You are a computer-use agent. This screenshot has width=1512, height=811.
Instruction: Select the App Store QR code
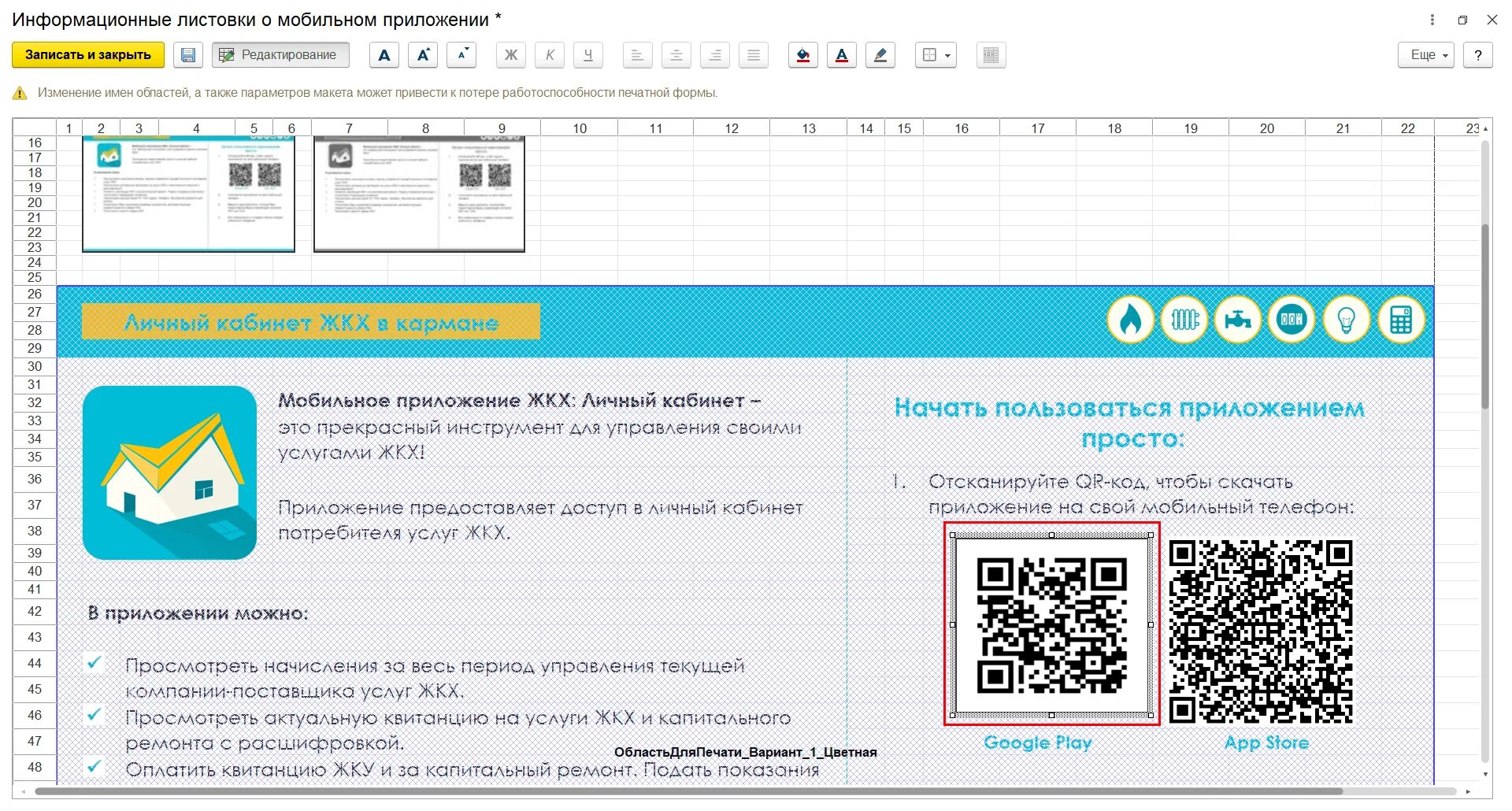point(1261,631)
